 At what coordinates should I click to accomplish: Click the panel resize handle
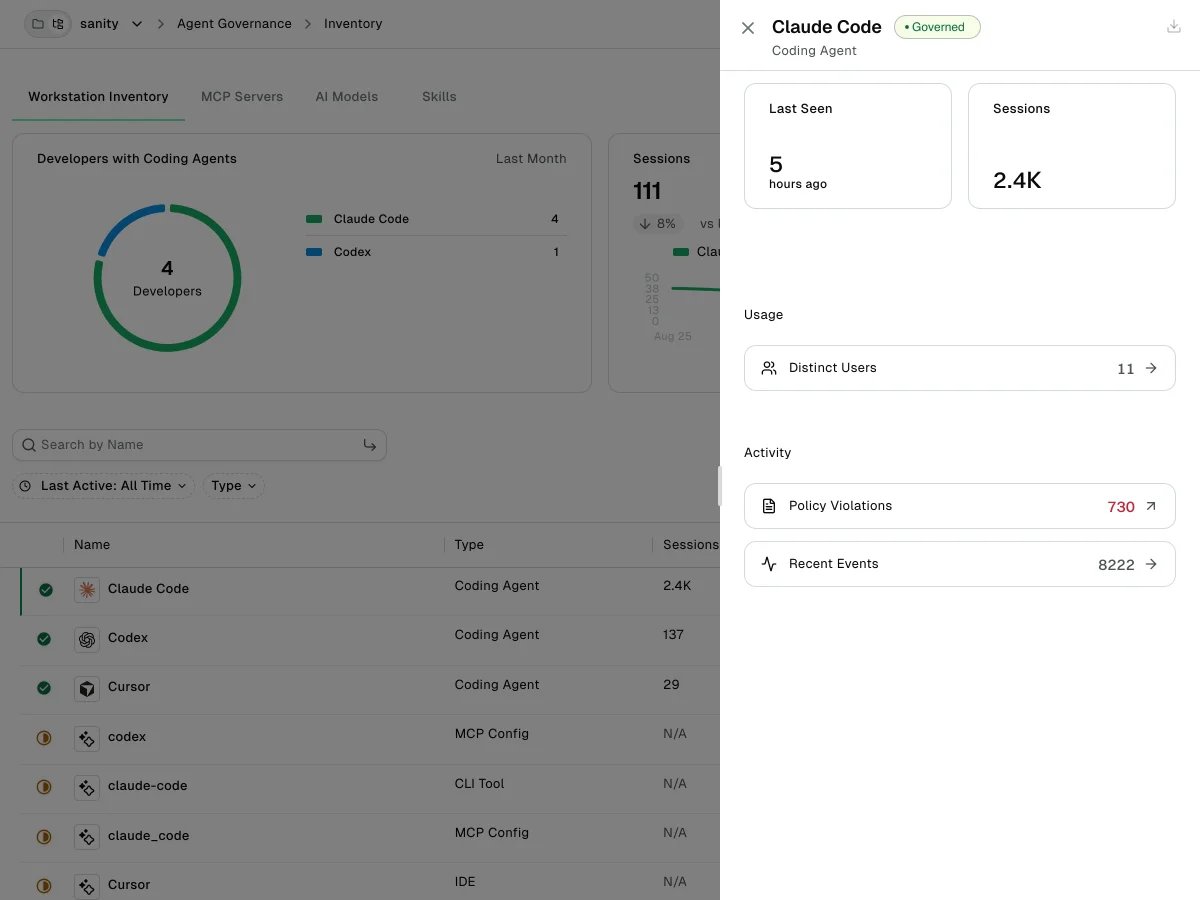(x=720, y=486)
